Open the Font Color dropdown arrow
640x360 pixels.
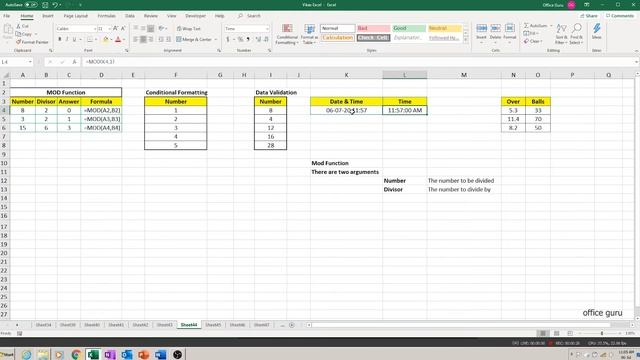(124, 40)
